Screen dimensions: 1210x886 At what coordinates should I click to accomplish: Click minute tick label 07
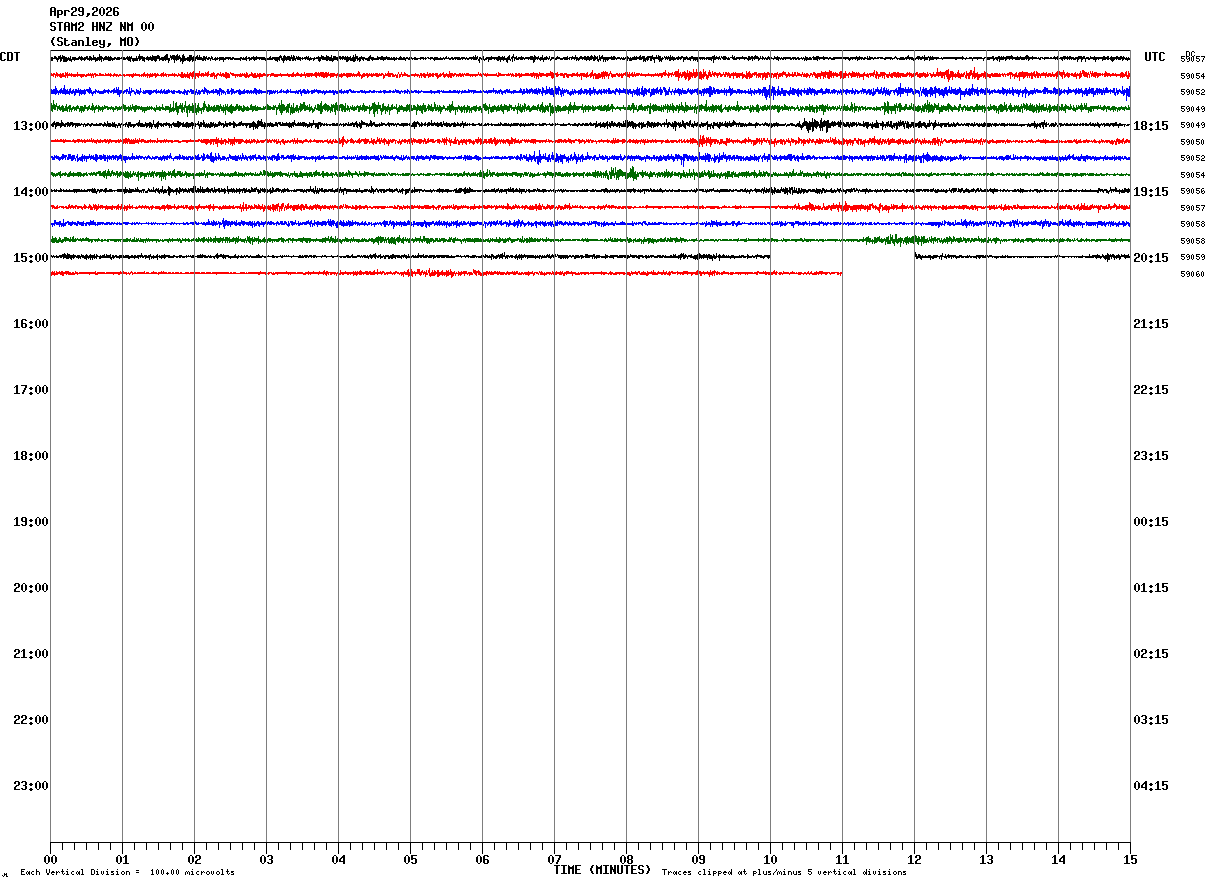pyautogui.click(x=554, y=860)
